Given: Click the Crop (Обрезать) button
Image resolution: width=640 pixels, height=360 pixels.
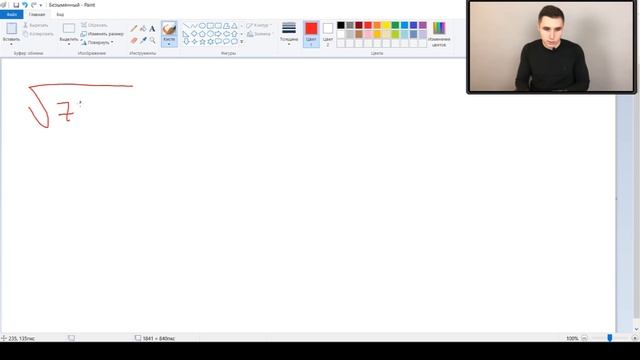Looking at the screenshot, I should [x=94, y=25].
